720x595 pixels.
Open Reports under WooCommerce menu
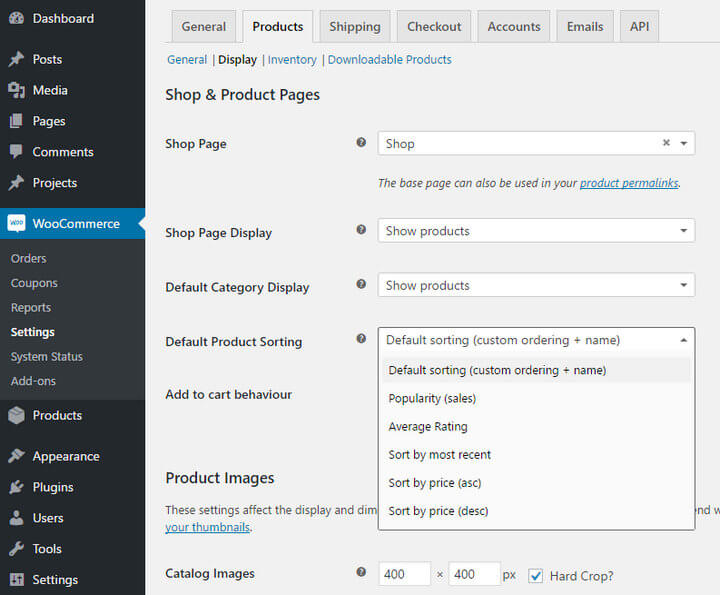click(31, 308)
